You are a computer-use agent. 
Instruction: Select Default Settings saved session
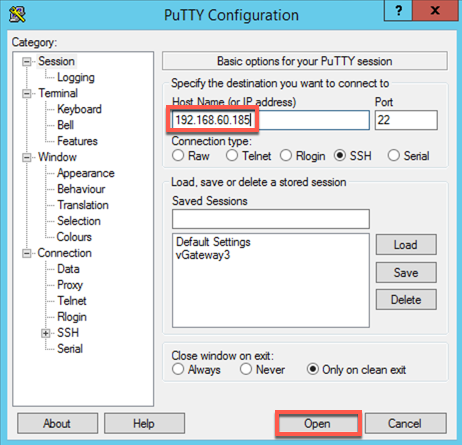click(213, 242)
